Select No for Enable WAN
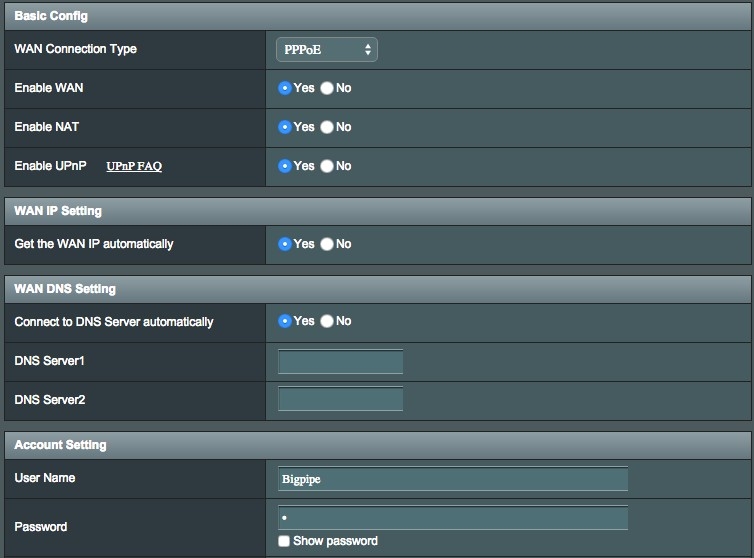This screenshot has height=558, width=754. 327,88
